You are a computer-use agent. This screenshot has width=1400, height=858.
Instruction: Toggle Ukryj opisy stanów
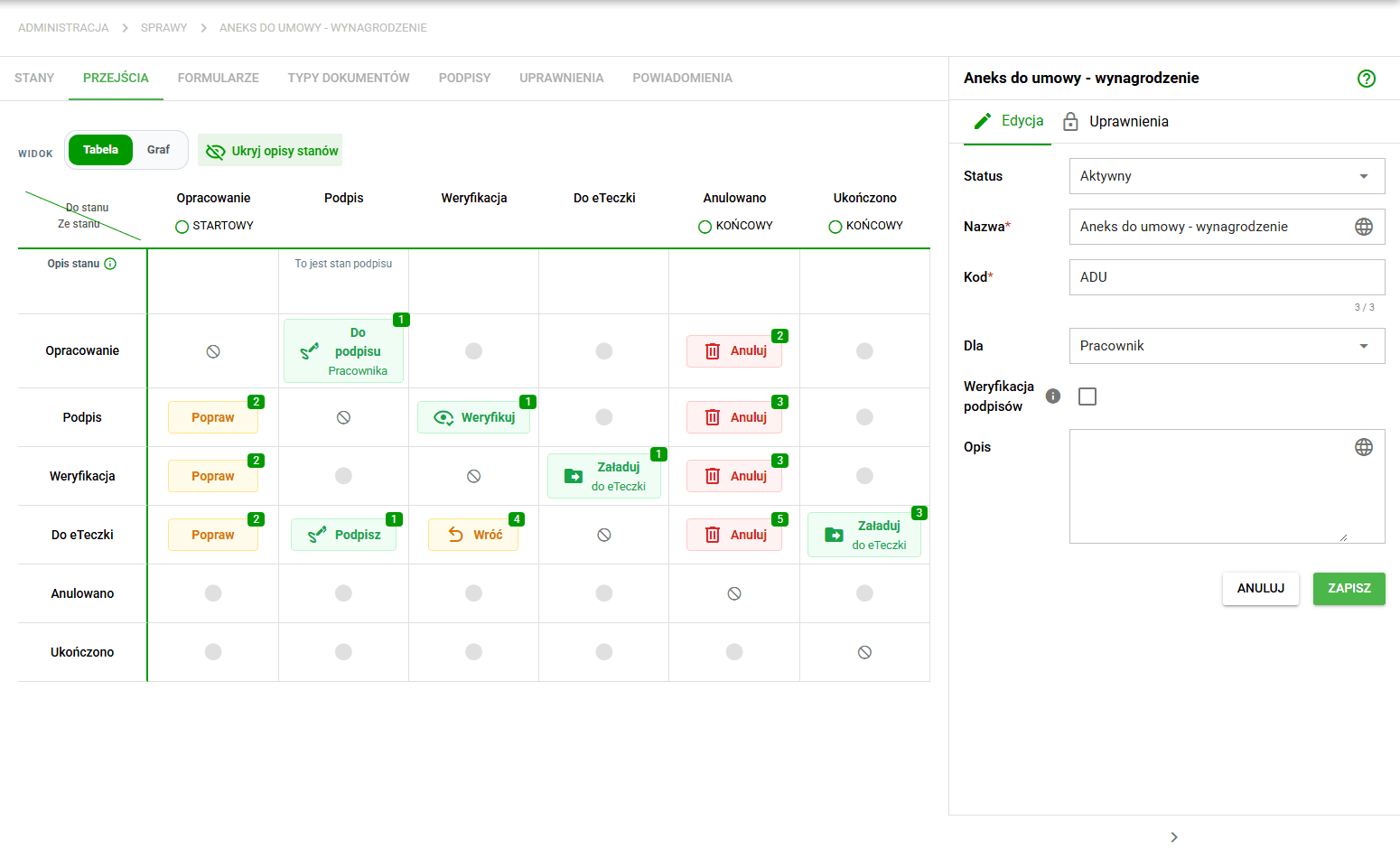click(x=270, y=151)
